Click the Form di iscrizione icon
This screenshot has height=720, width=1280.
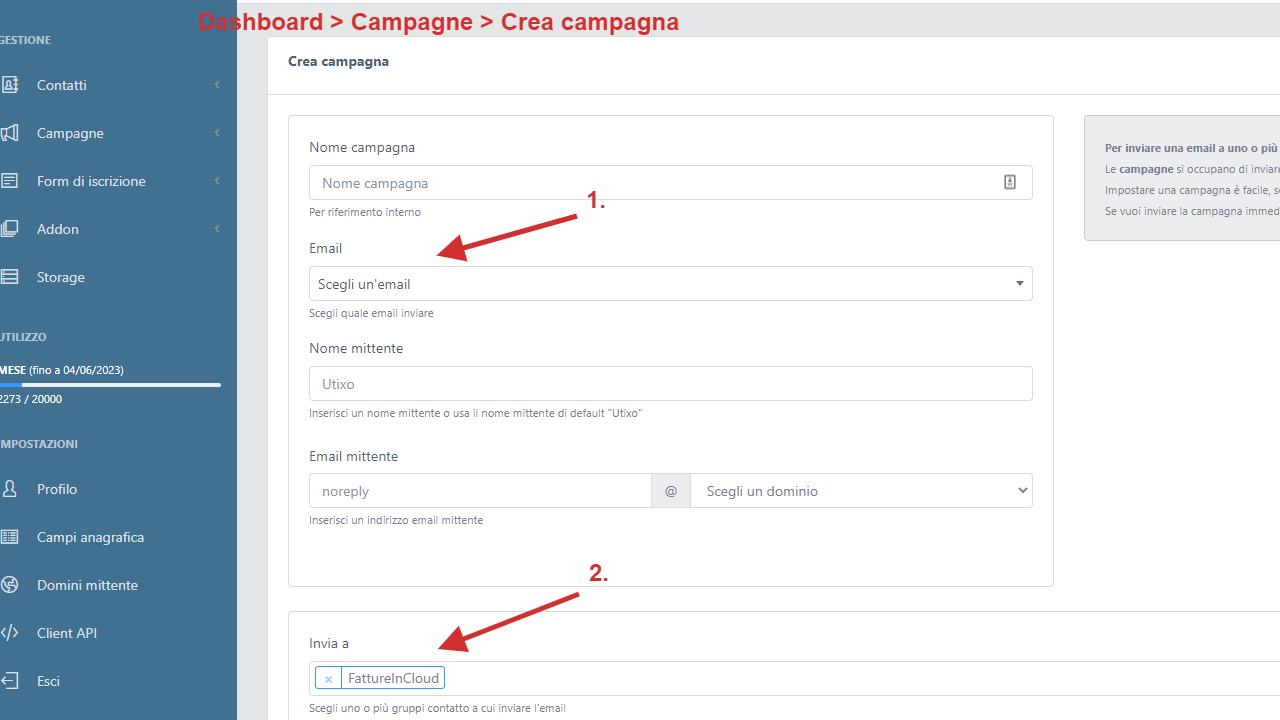pyautogui.click(x=9, y=181)
